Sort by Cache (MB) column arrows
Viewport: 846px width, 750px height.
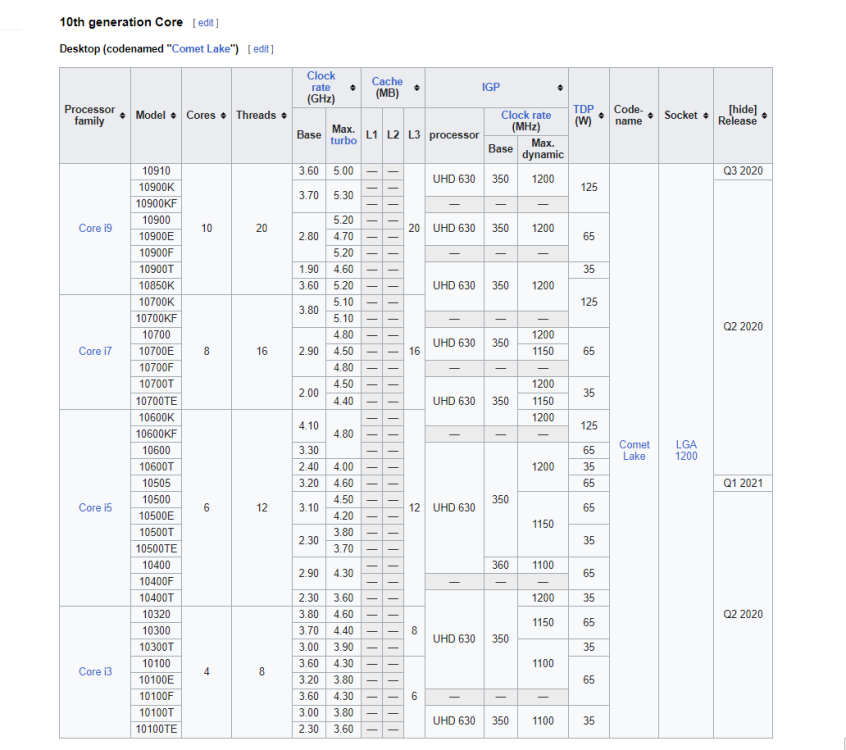click(x=416, y=88)
